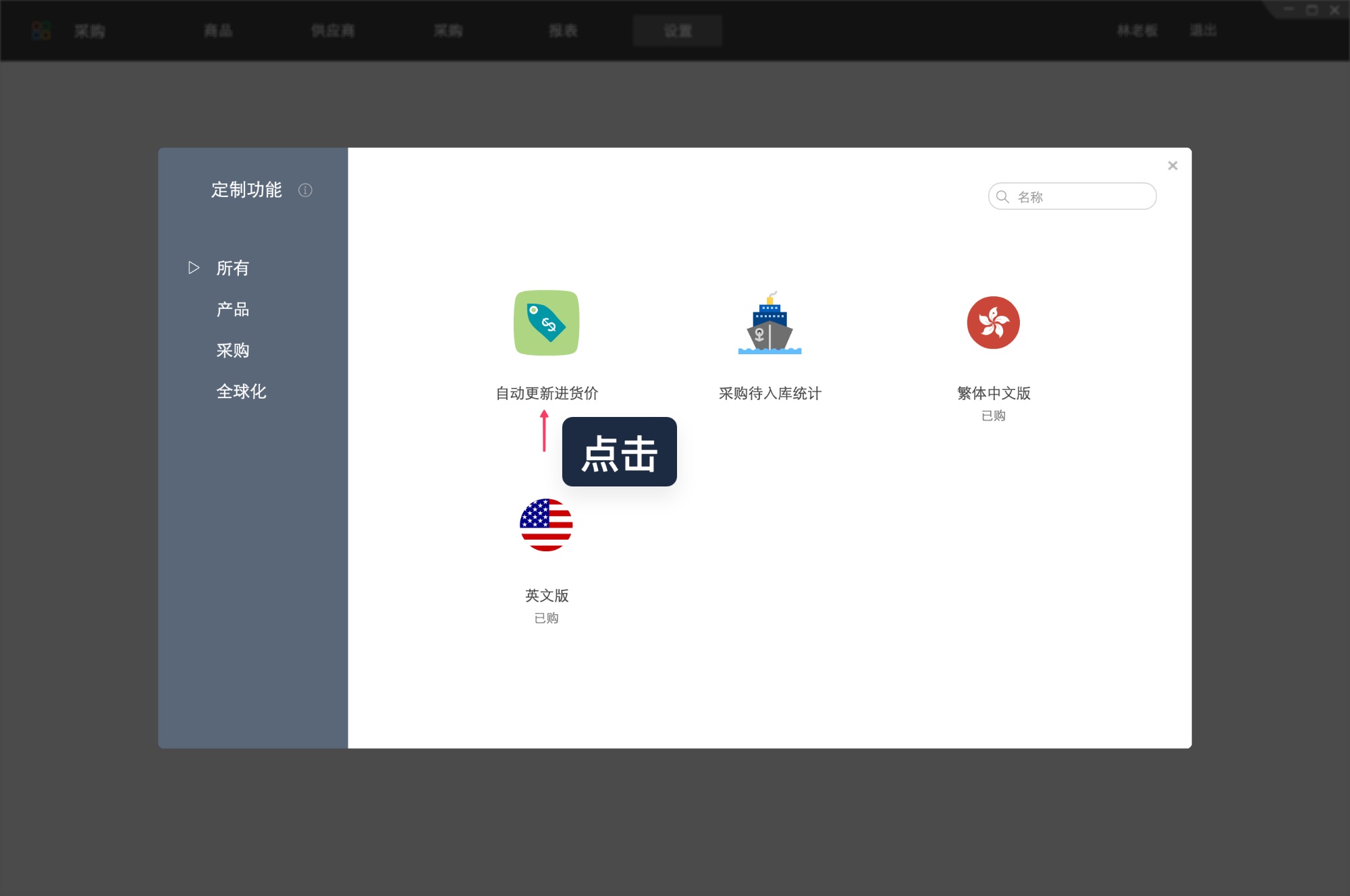The height and width of the screenshot is (896, 1350).
Task: Expand the 所有 category triangle
Action: coord(194,267)
